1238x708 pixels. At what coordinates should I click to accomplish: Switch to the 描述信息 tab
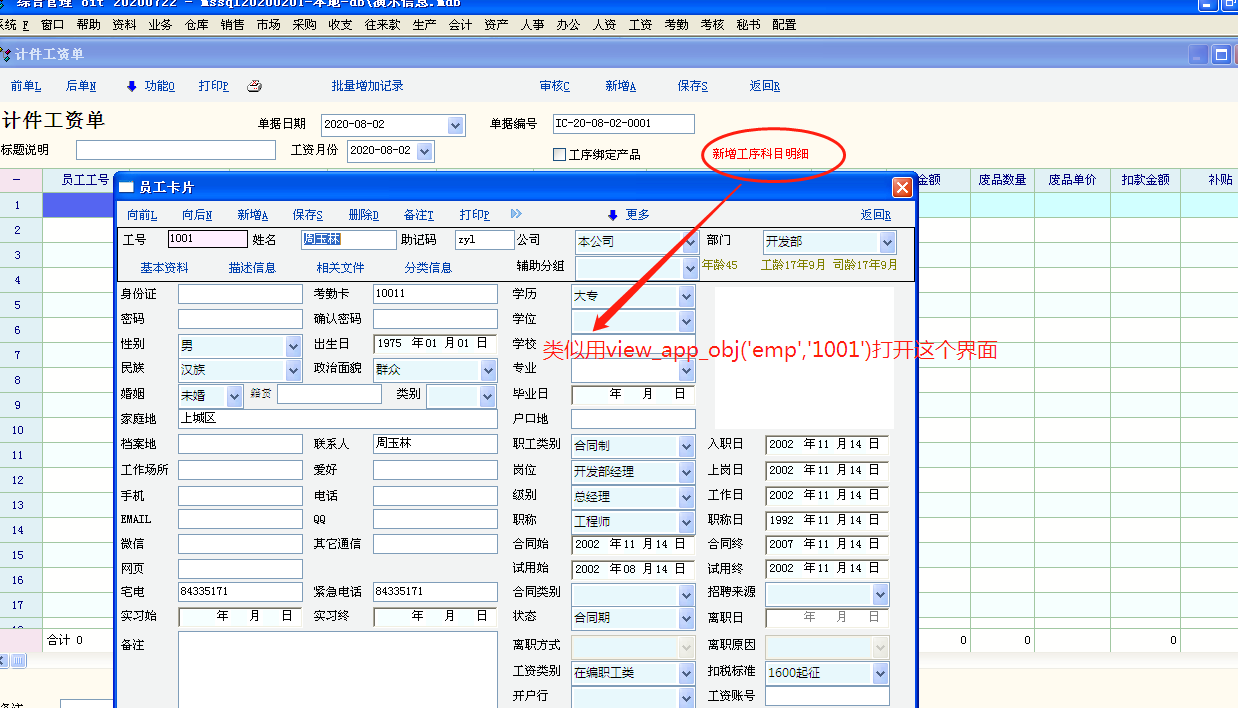pyautogui.click(x=252, y=268)
